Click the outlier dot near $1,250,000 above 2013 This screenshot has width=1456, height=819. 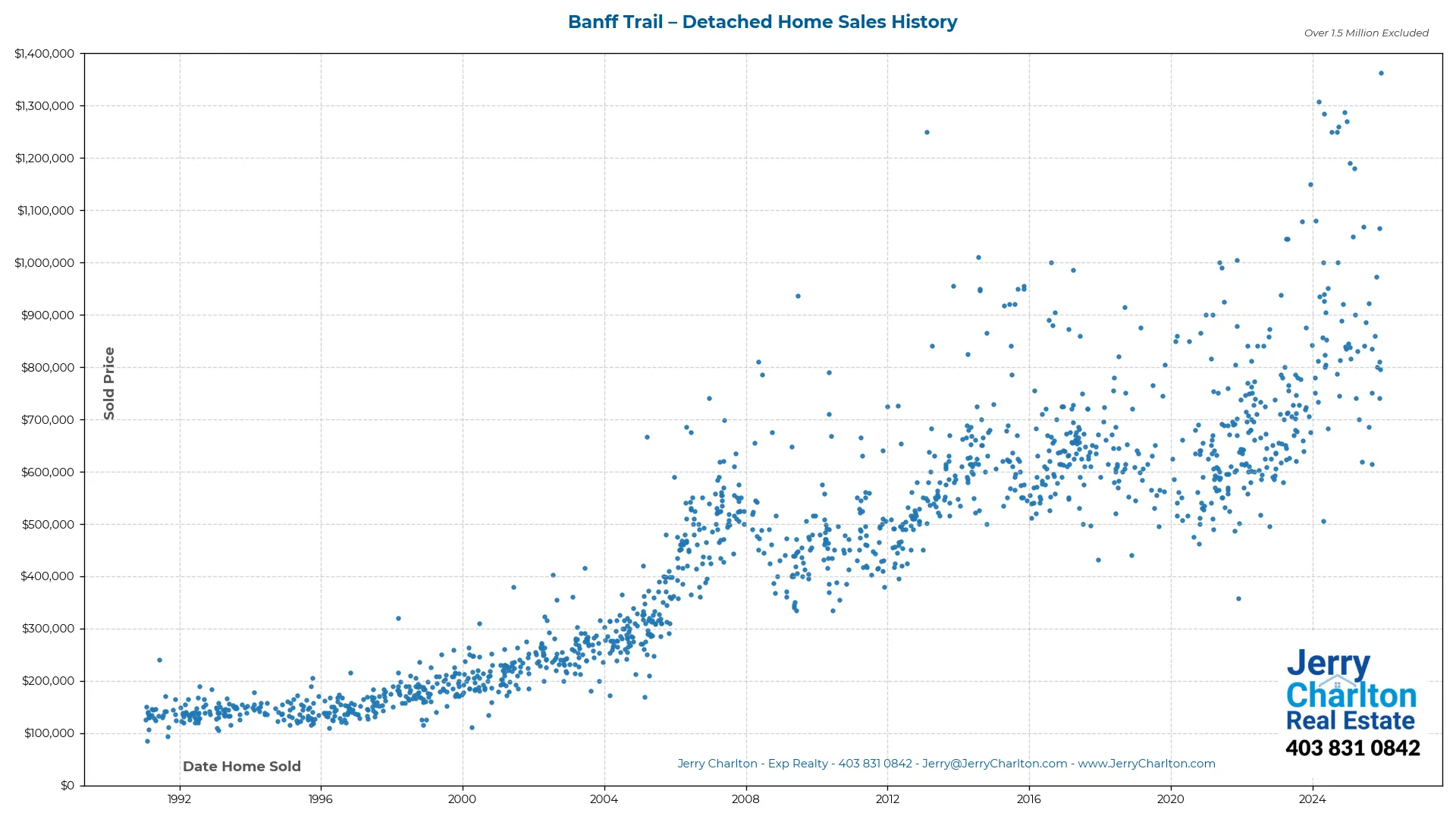[927, 131]
